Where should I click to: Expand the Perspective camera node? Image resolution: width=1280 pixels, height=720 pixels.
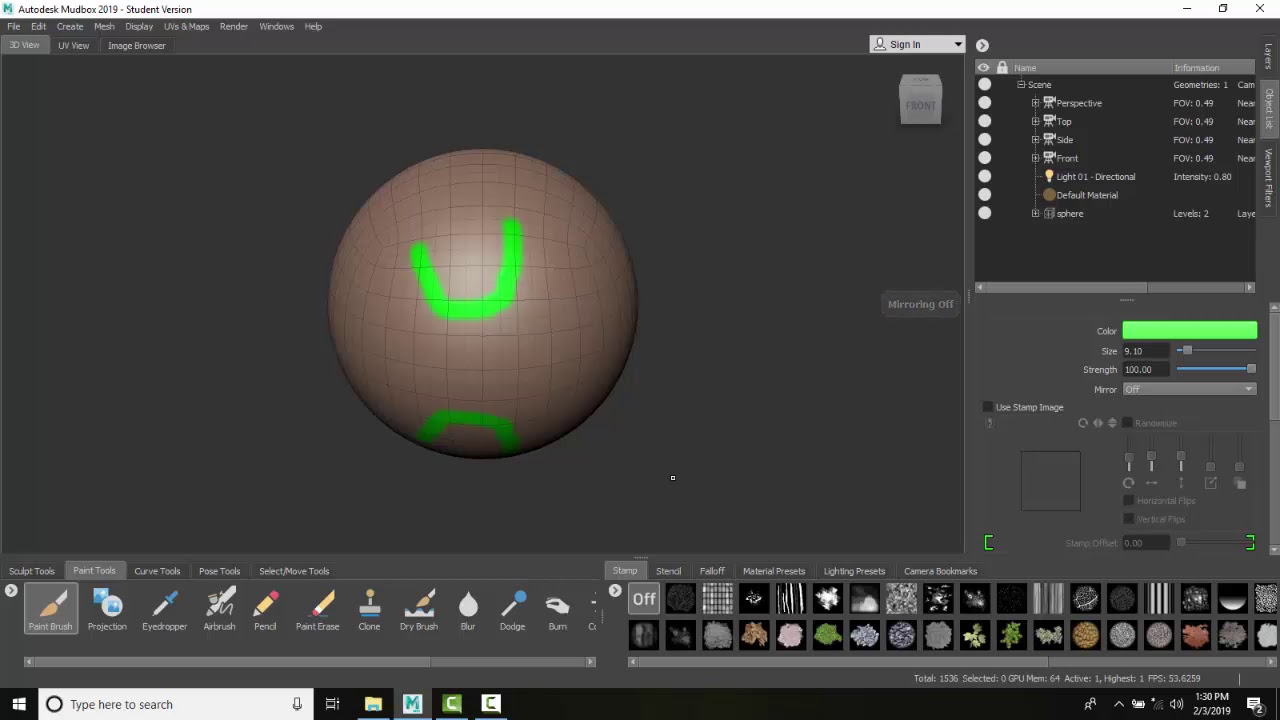coord(1036,103)
